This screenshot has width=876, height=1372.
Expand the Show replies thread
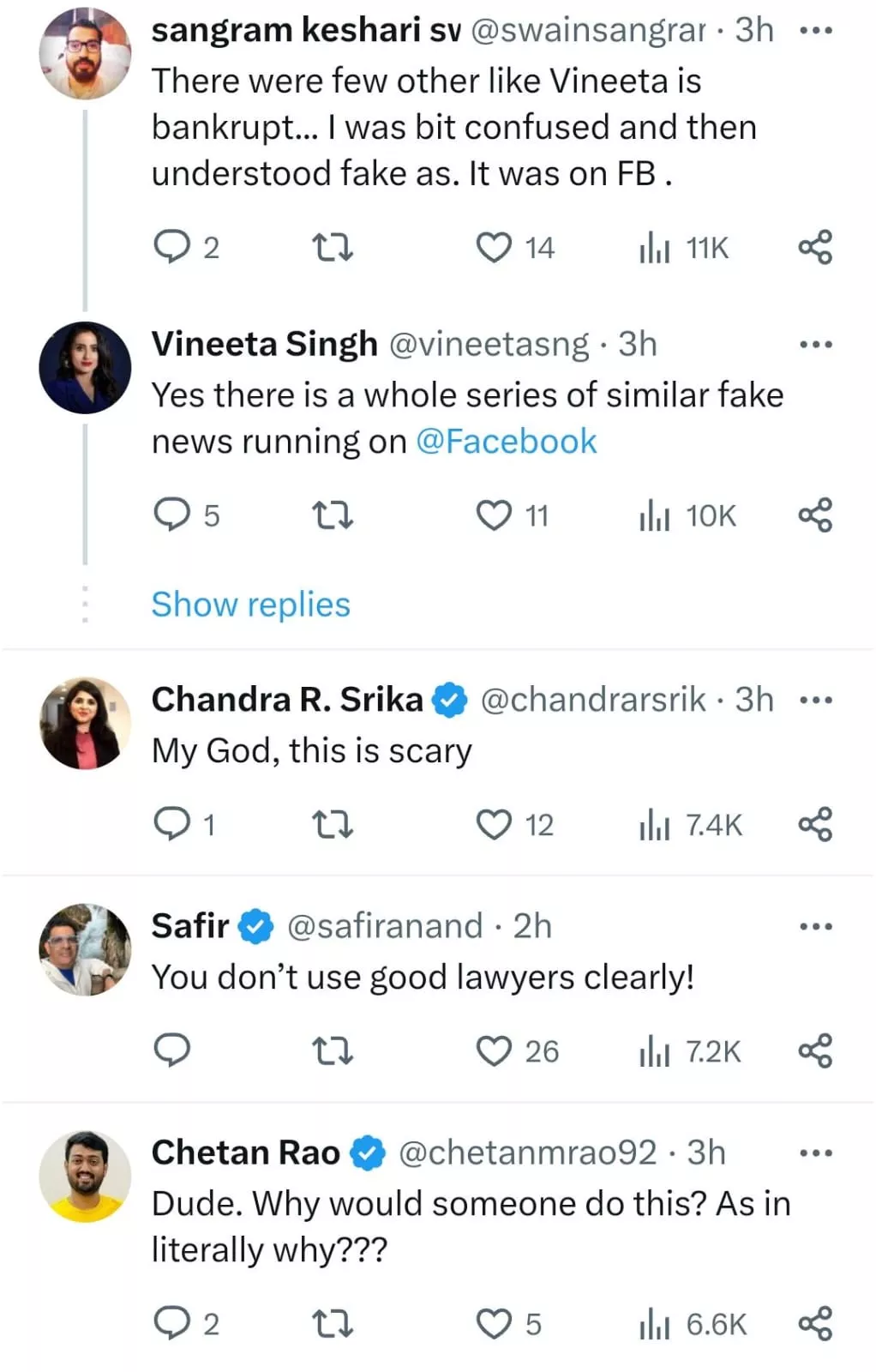tap(250, 605)
